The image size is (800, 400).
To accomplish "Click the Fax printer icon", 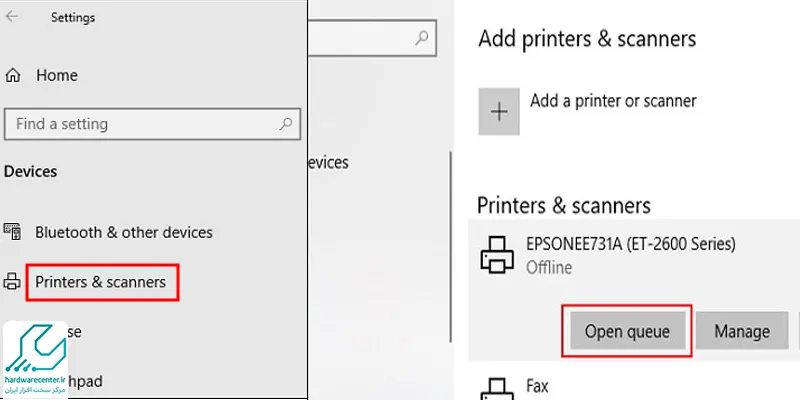I will pyautogui.click(x=498, y=389).
